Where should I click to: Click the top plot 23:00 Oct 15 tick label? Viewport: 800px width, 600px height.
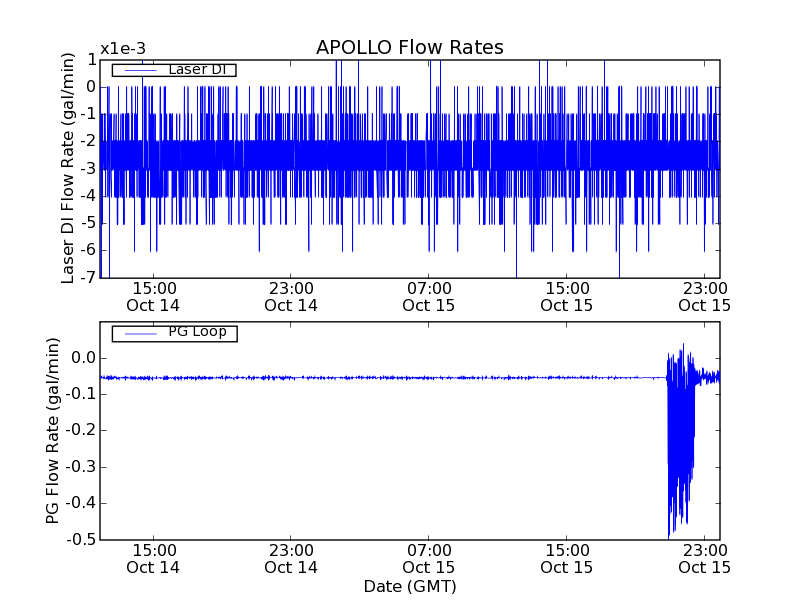[705, 297]
